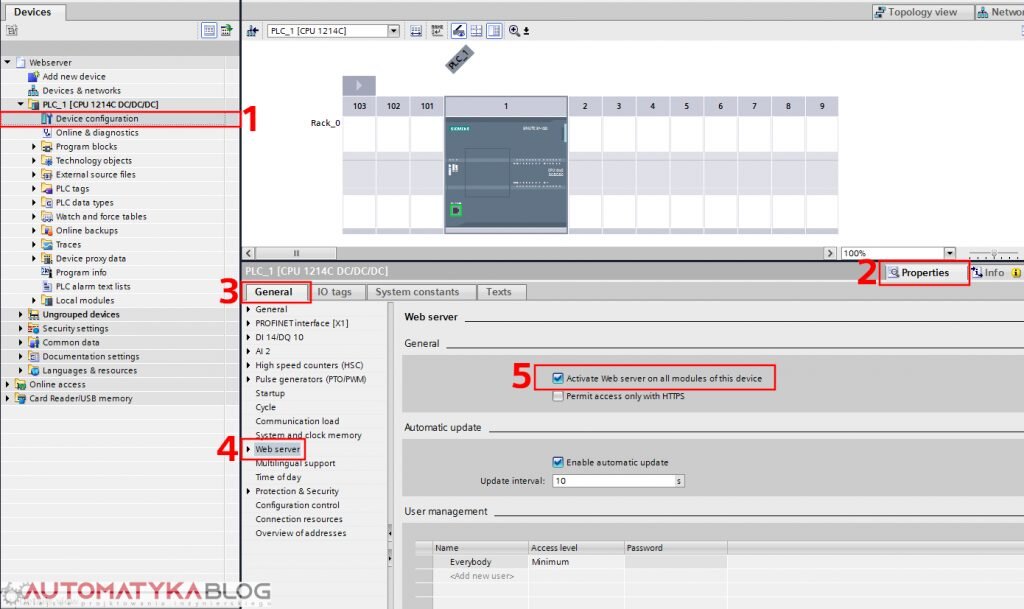Switch to the IO tags tab

pos(334,292)
